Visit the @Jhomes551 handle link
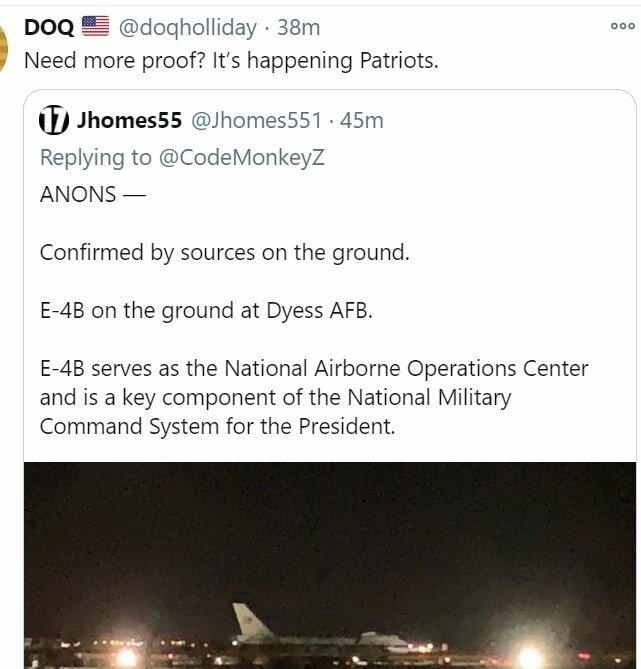The height and width of the screenshot is (669, 641). coord(256,121)
